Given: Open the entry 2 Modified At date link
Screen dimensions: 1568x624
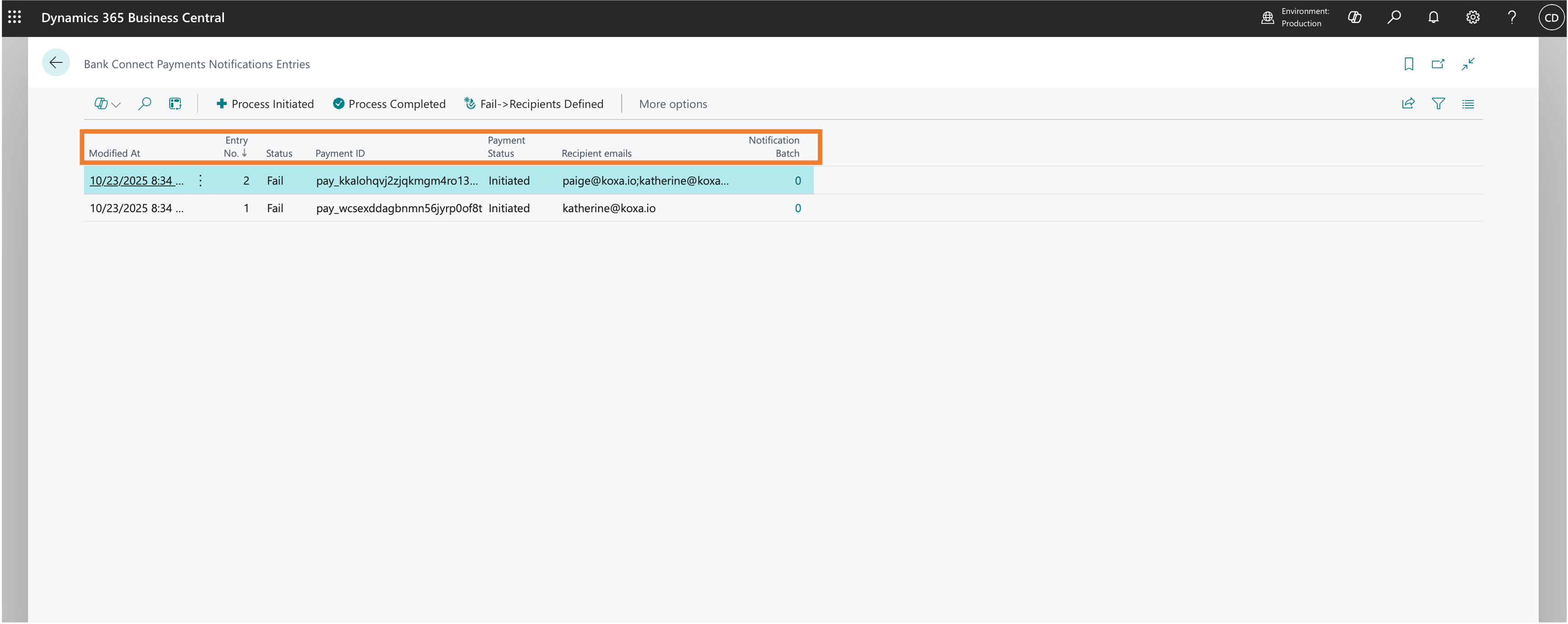Looking at the screenshot, I should coord(136,181).
